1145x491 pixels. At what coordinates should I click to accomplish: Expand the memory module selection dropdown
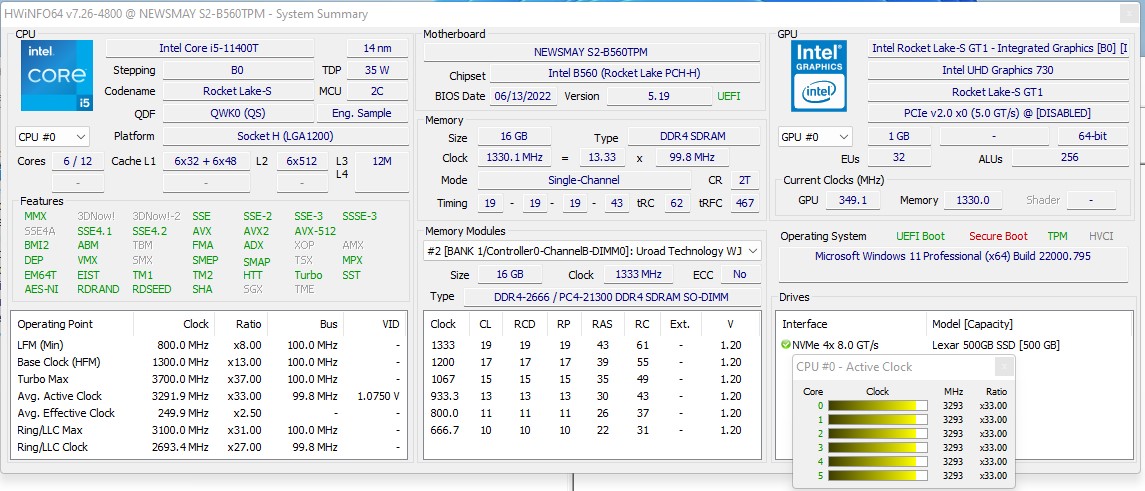click(592, 251)
